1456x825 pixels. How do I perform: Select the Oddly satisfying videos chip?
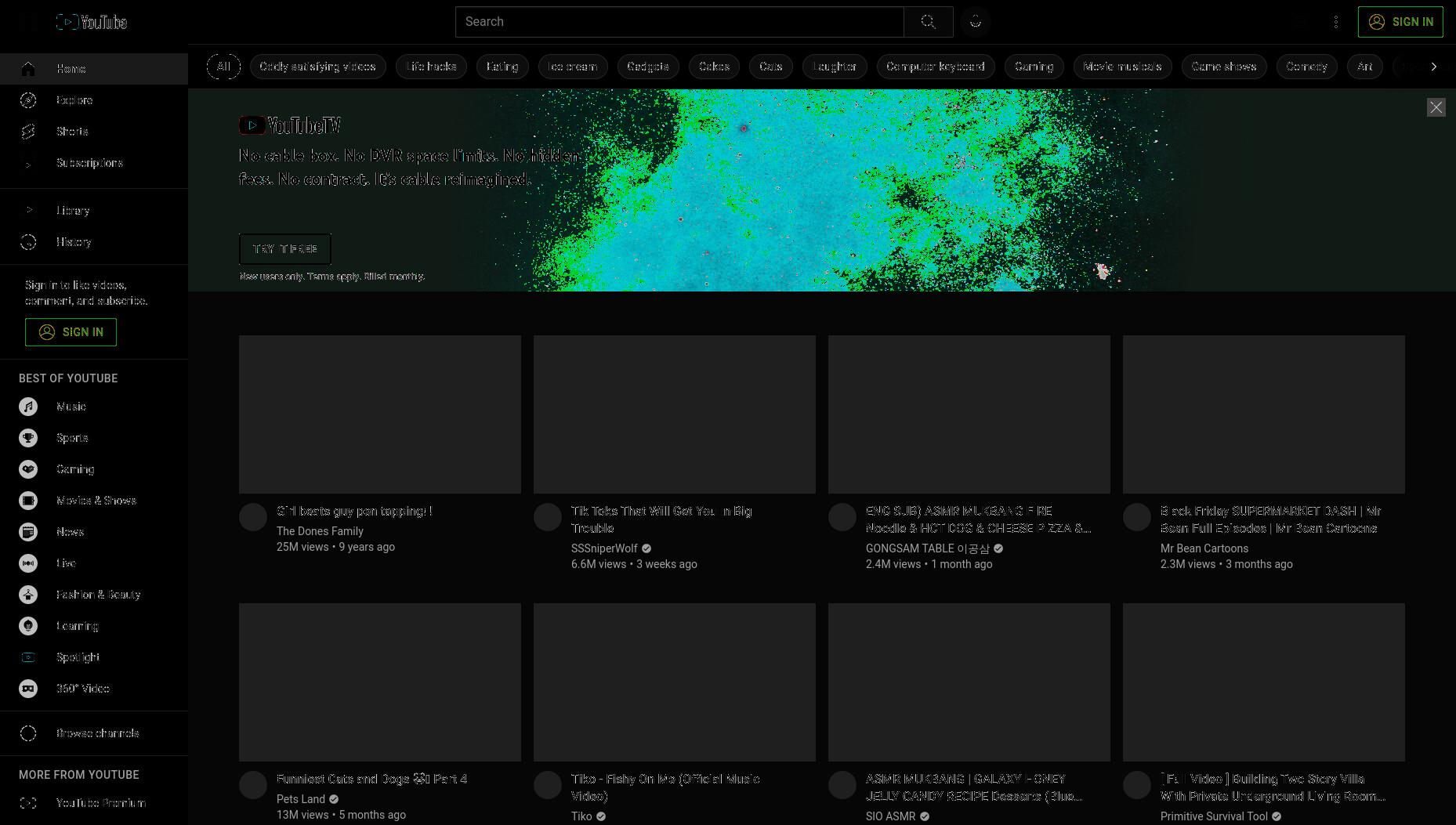pos(318,67)
